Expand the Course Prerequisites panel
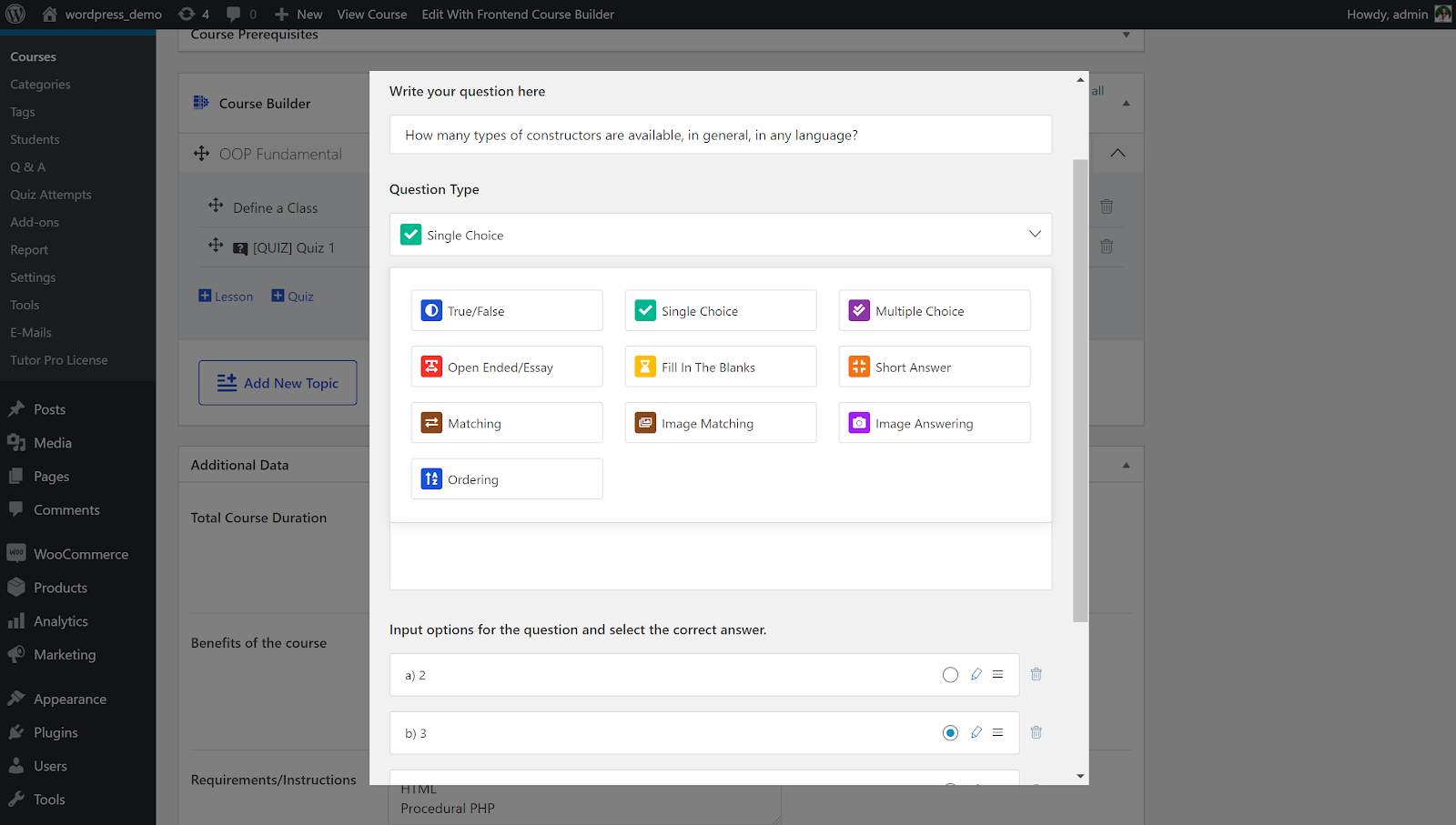 click(x=1127, y=35)
